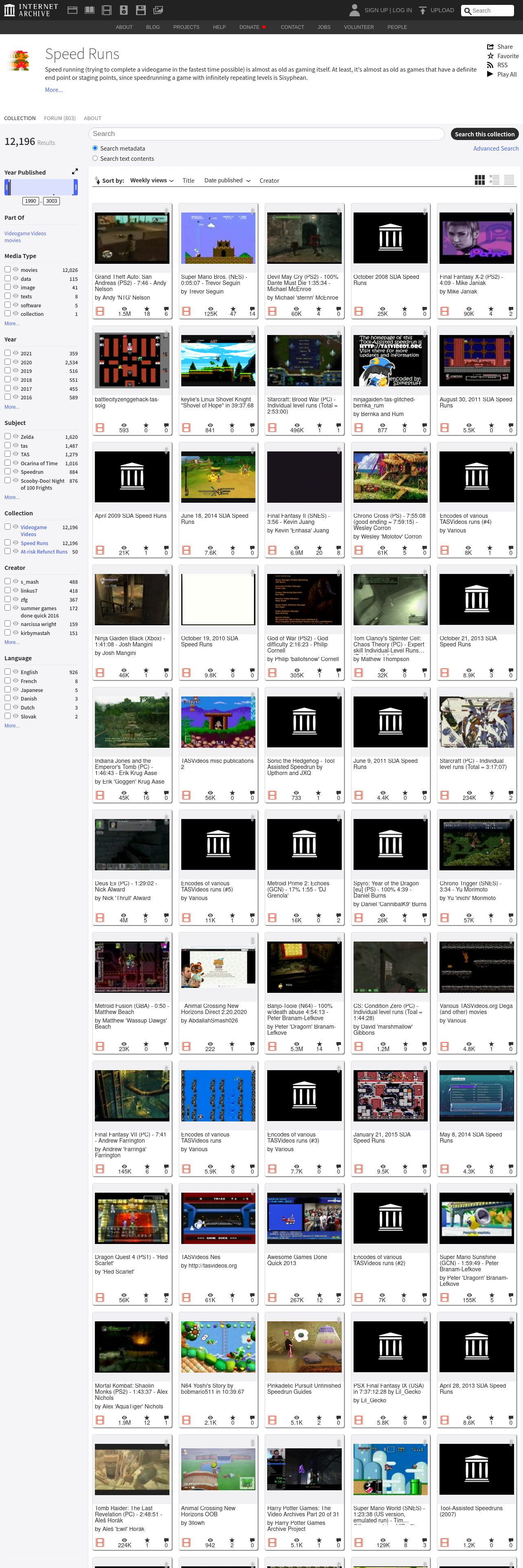Click the 1990 start year box
Viewport: 523px width, 1568px height.
[x=31, y=201]
